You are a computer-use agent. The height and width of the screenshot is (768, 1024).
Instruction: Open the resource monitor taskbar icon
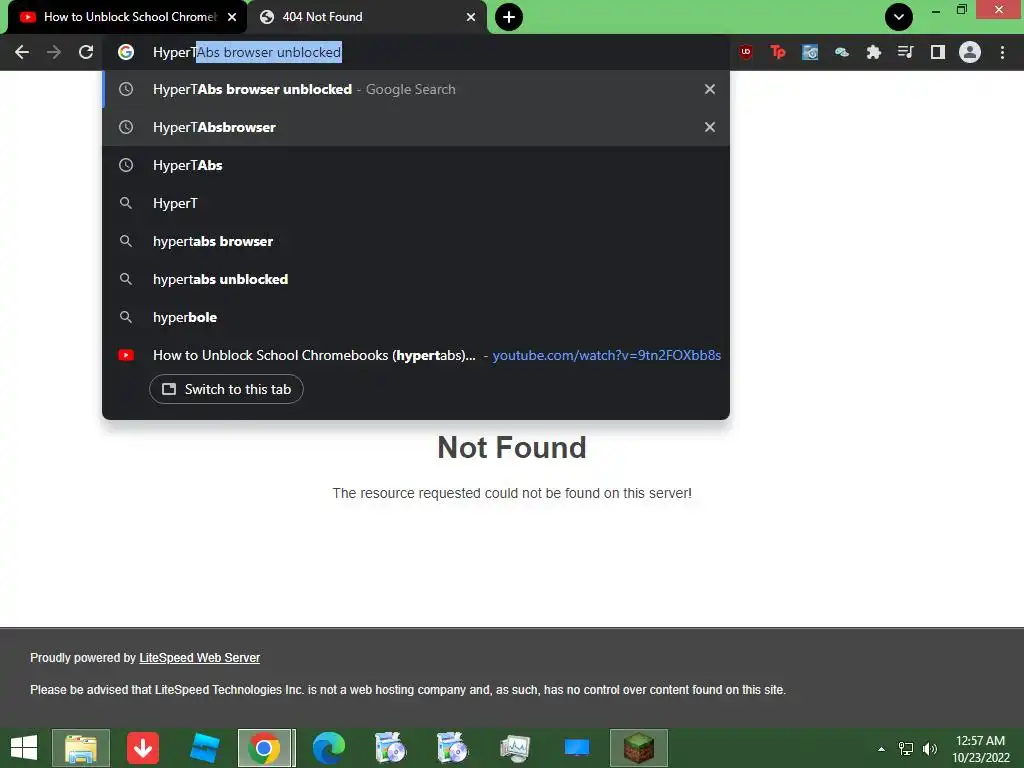515,748
